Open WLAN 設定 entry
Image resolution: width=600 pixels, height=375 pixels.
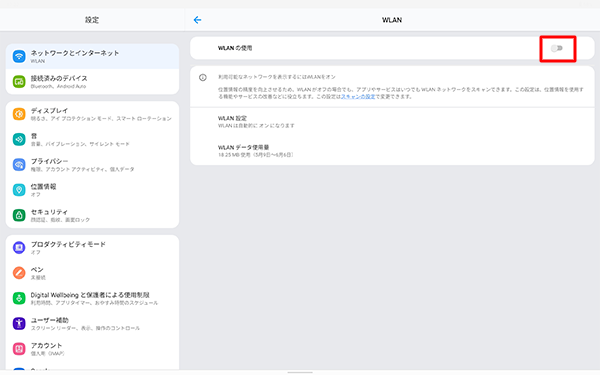coord(392,121)
